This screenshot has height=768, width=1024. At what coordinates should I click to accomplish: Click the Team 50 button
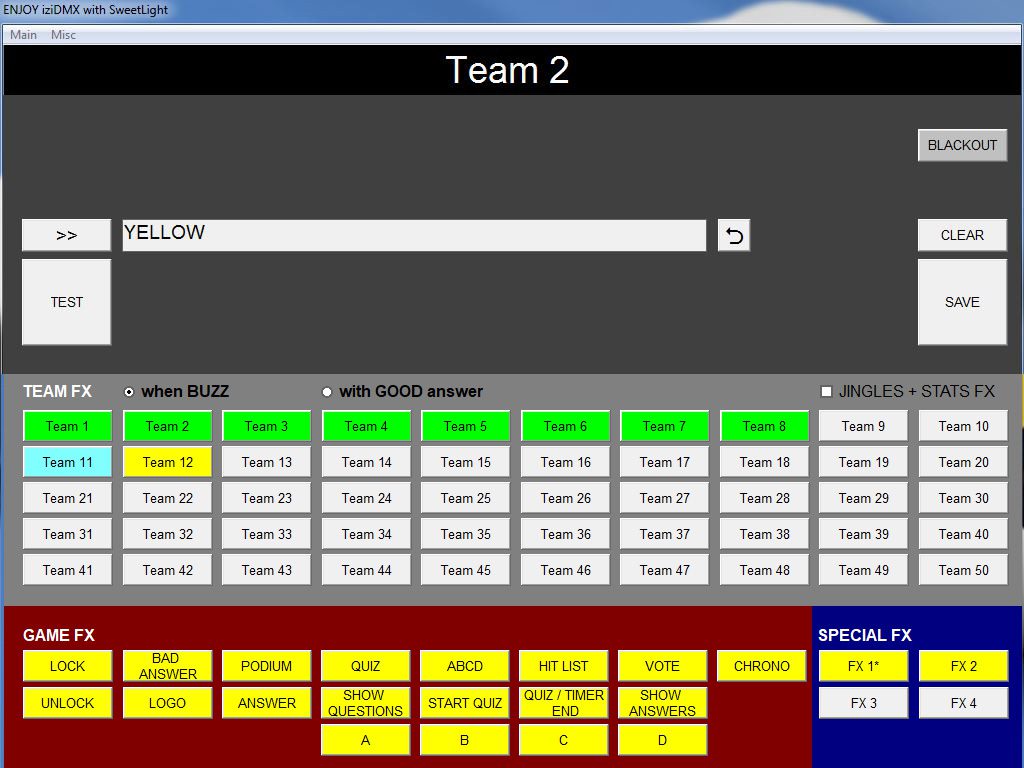coord(963,569)
